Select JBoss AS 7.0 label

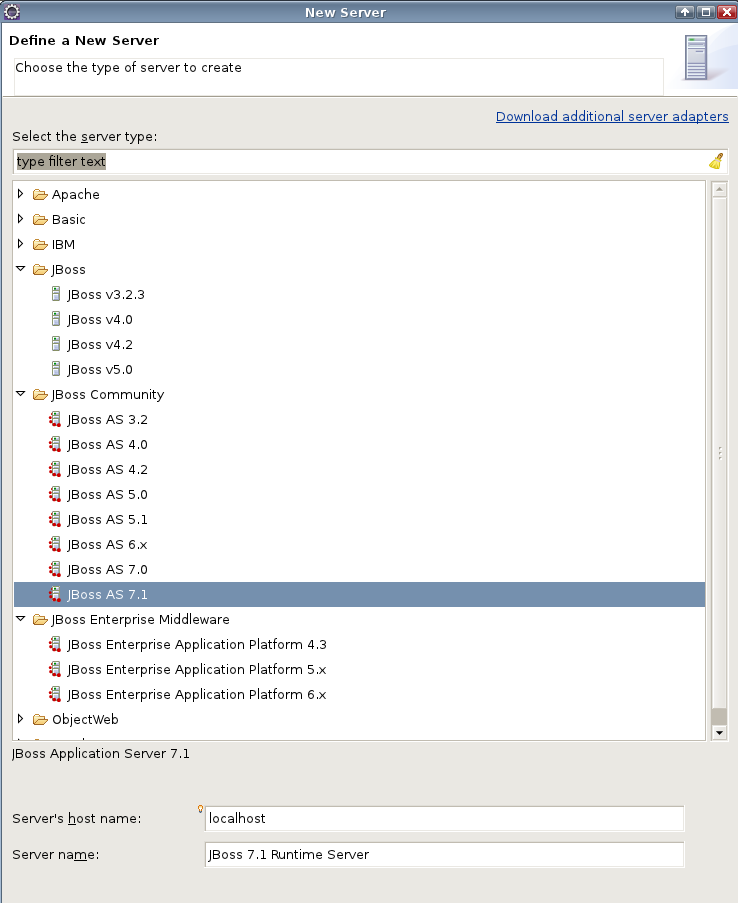point(107,570)
